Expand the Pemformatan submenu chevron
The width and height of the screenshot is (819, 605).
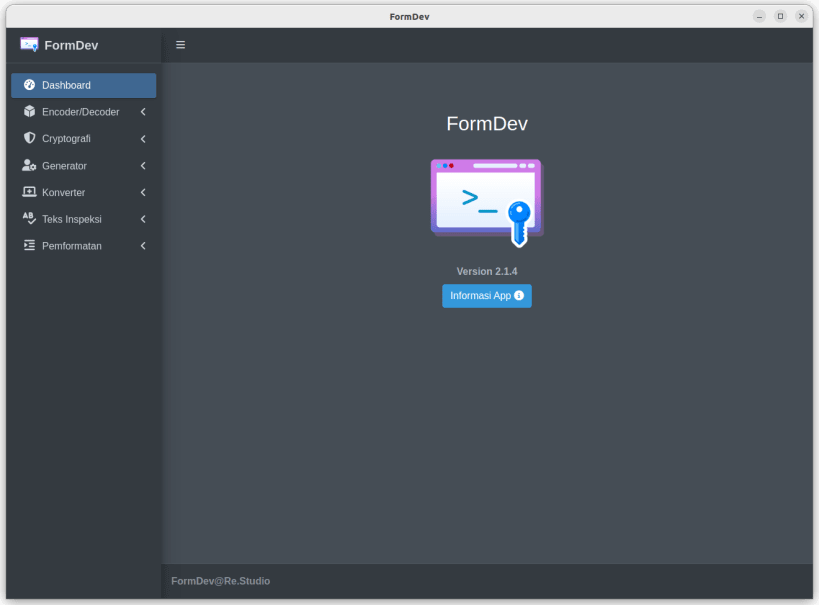[x=143, y=246]
